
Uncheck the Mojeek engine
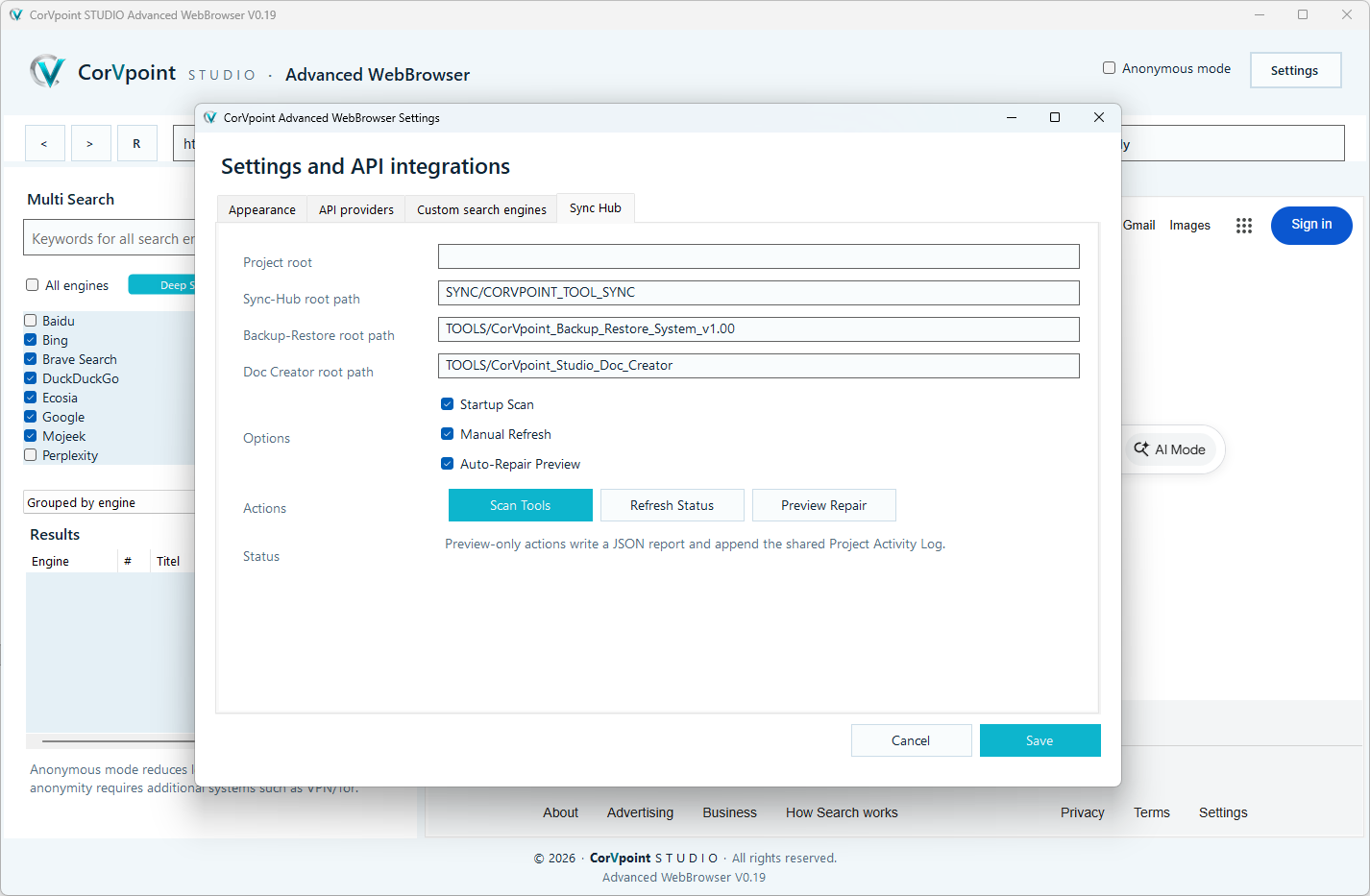pos(31,436)
